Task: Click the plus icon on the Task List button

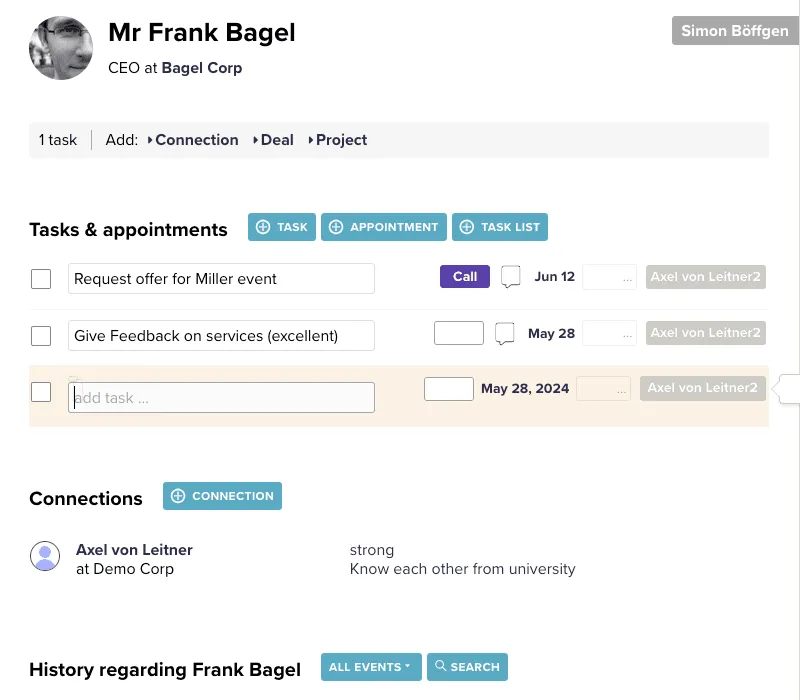Action: click(x=466, y=227)
